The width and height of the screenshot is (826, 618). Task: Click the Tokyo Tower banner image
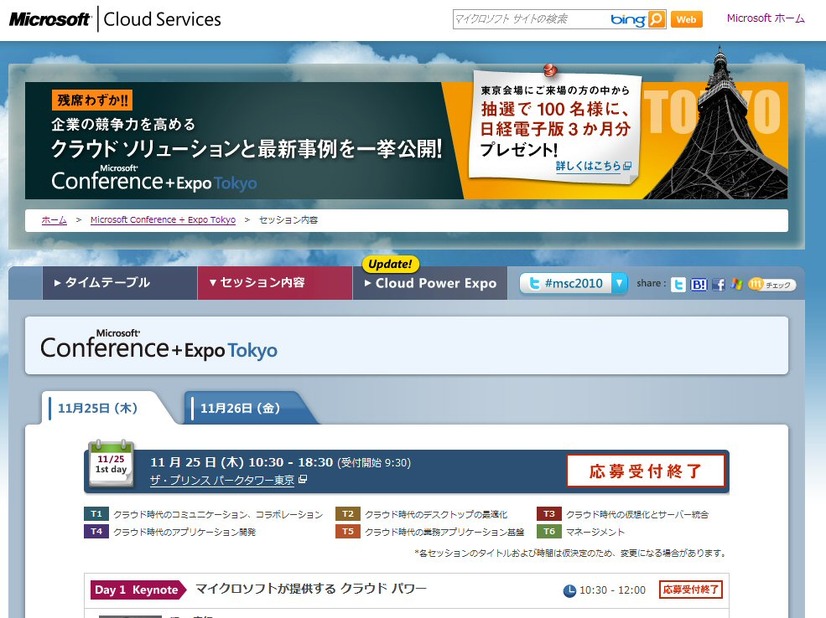pos(716,125)
